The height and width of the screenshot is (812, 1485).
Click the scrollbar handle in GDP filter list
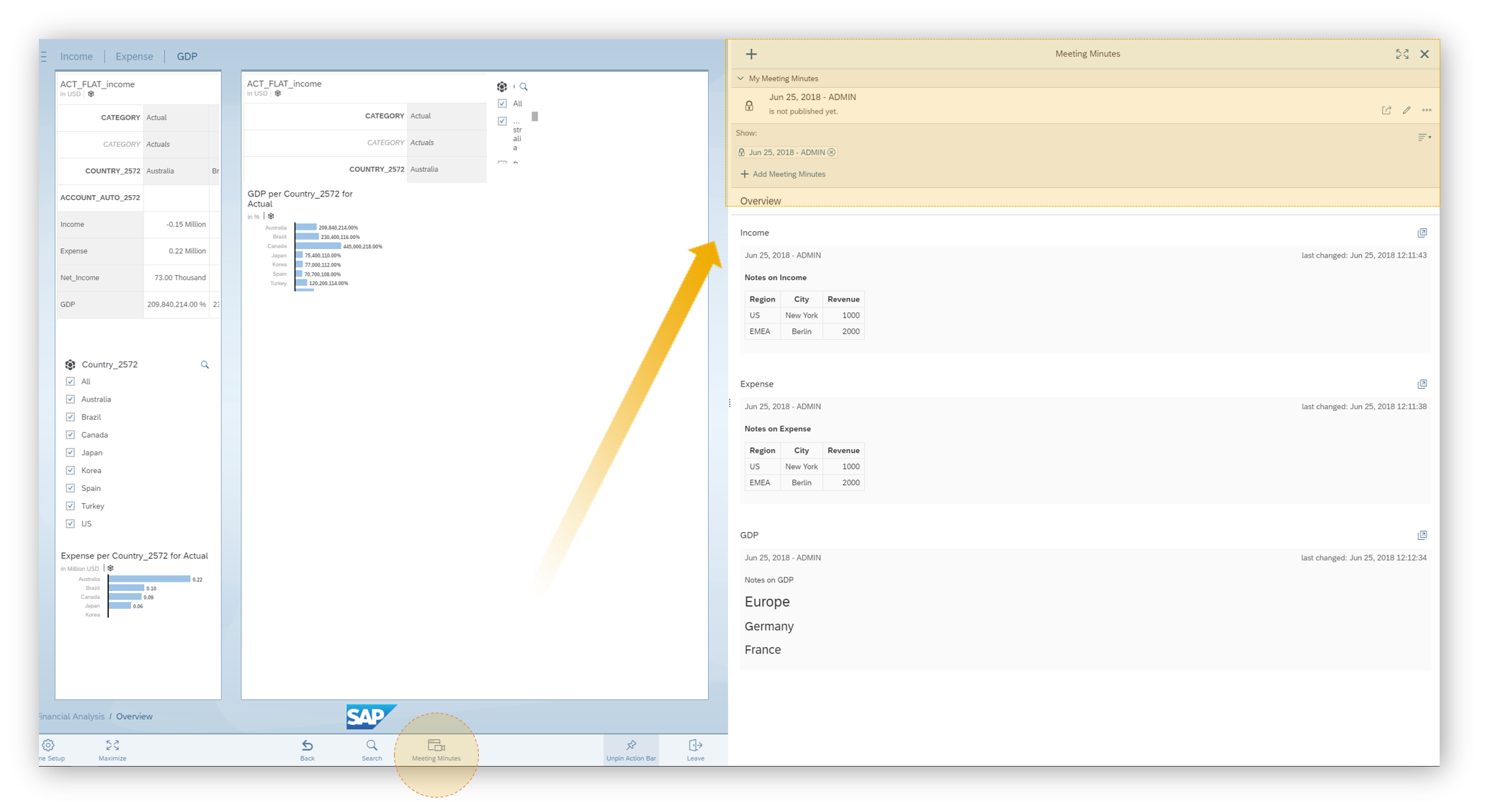pos(535,117)
